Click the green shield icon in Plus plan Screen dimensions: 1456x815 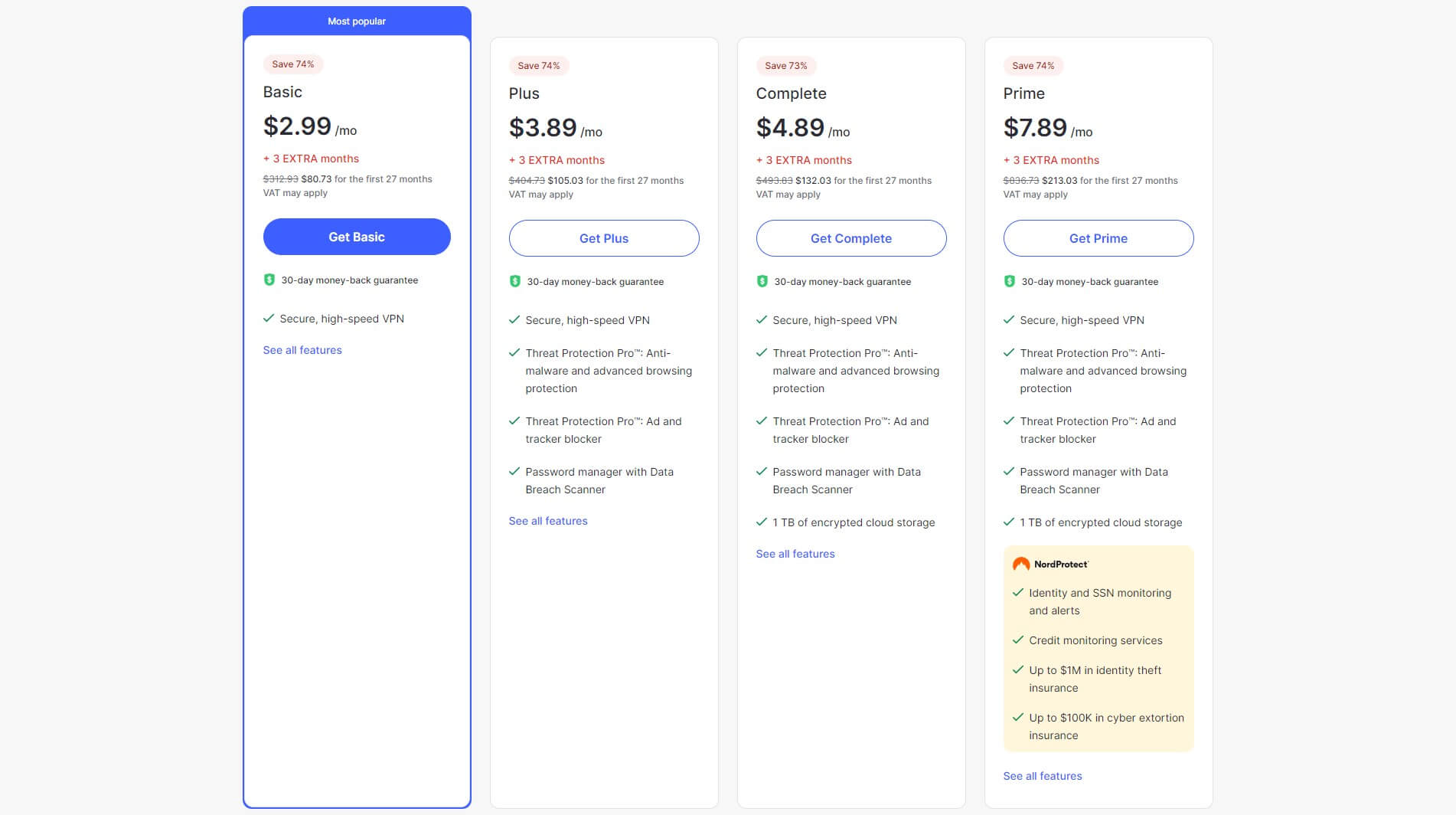(515, 282)
